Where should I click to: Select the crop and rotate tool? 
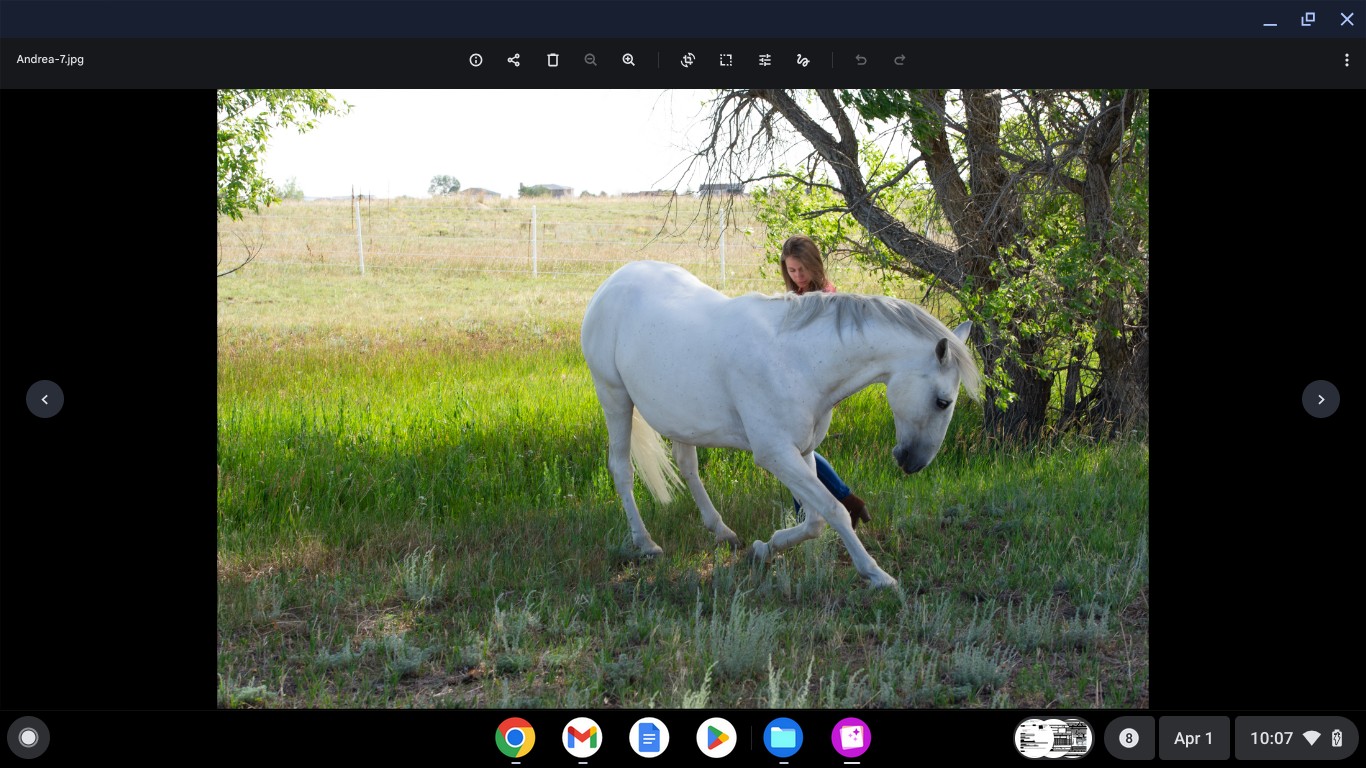click(x=688, y=60)
